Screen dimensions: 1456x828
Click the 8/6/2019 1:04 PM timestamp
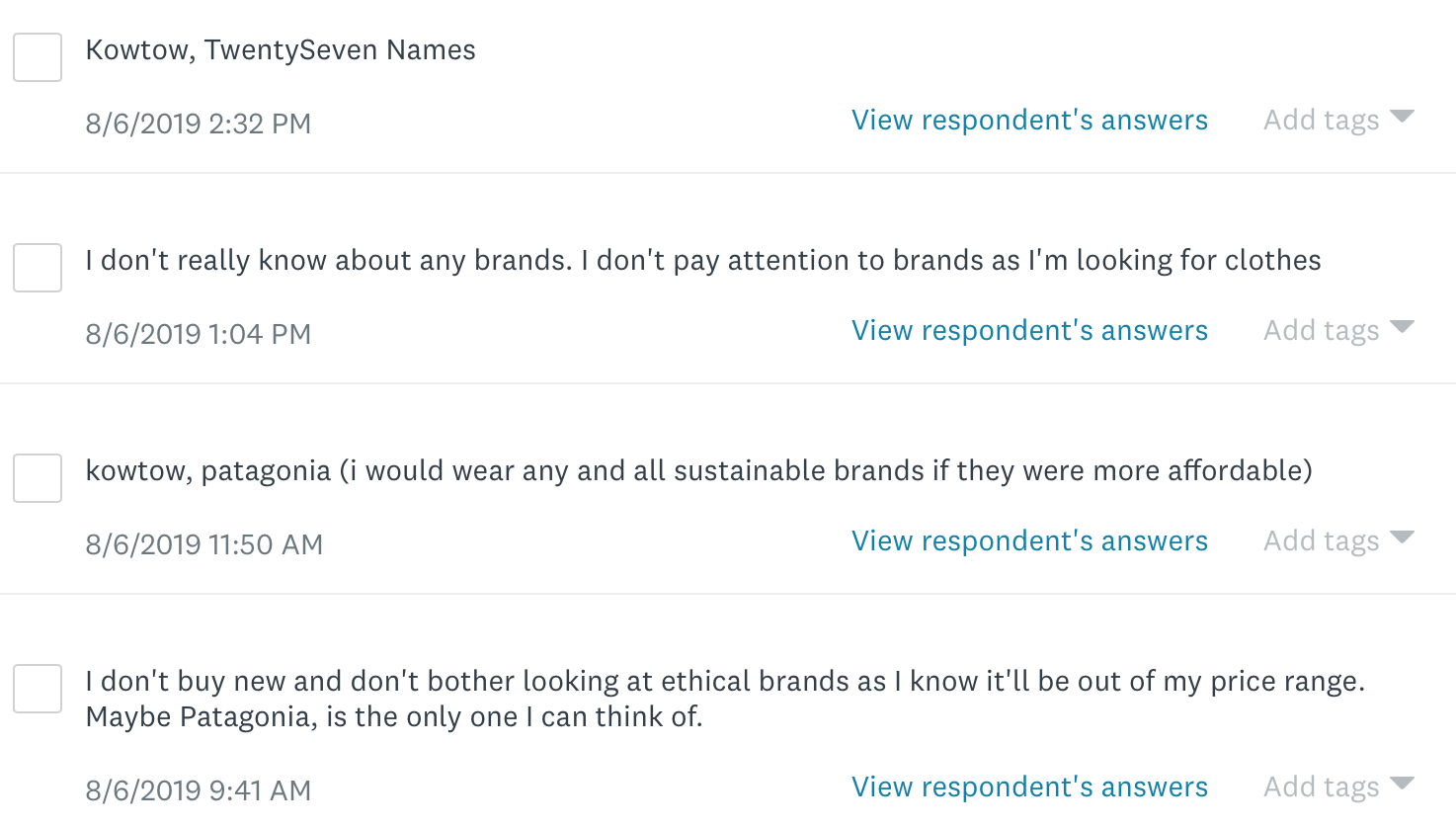[198, 335]
